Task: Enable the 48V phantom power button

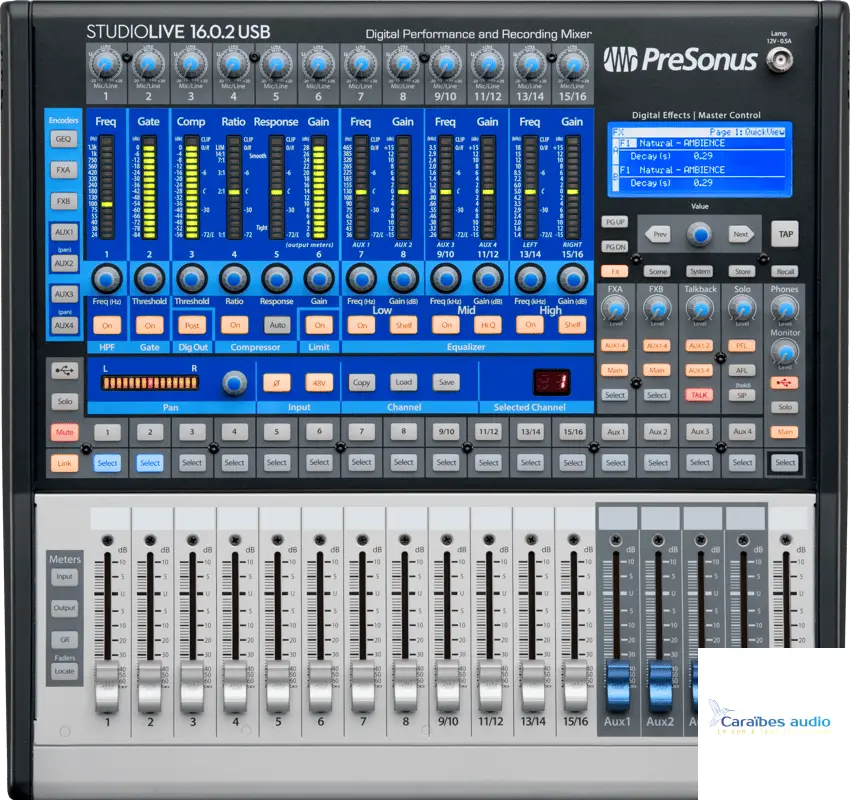Action: point(319,383)
